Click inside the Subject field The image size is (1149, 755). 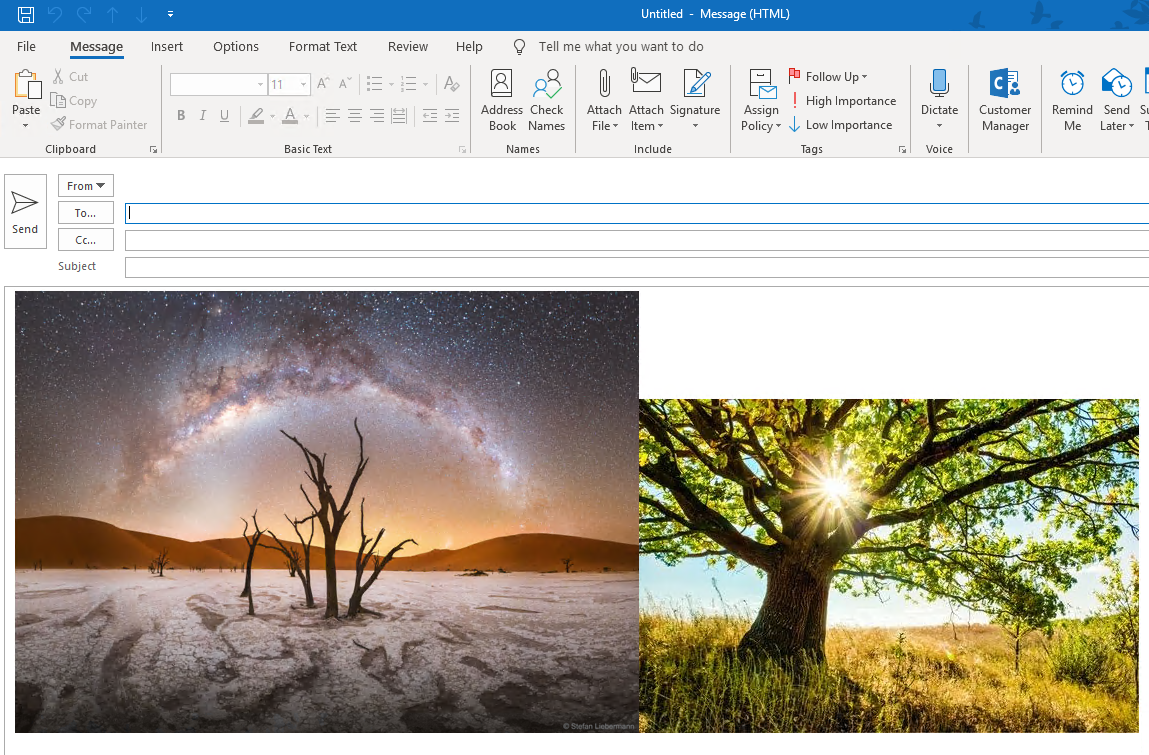click(636, 267)
